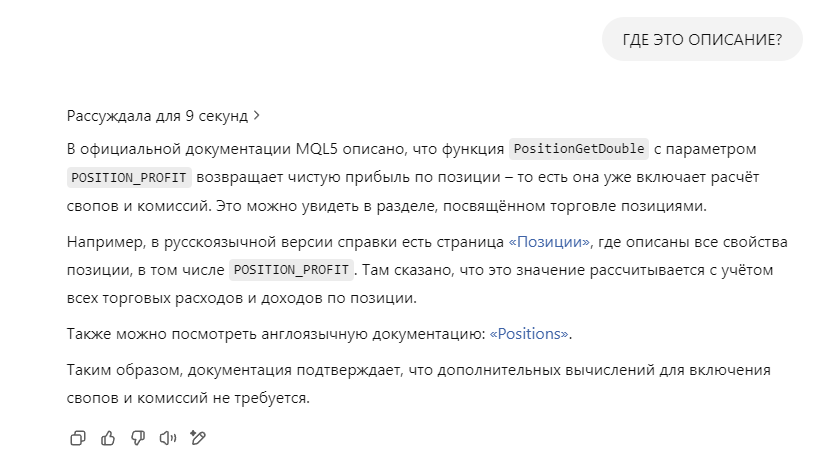Expand the "Рассуждала для 9 секунд" reasoning

coord(157,116)
